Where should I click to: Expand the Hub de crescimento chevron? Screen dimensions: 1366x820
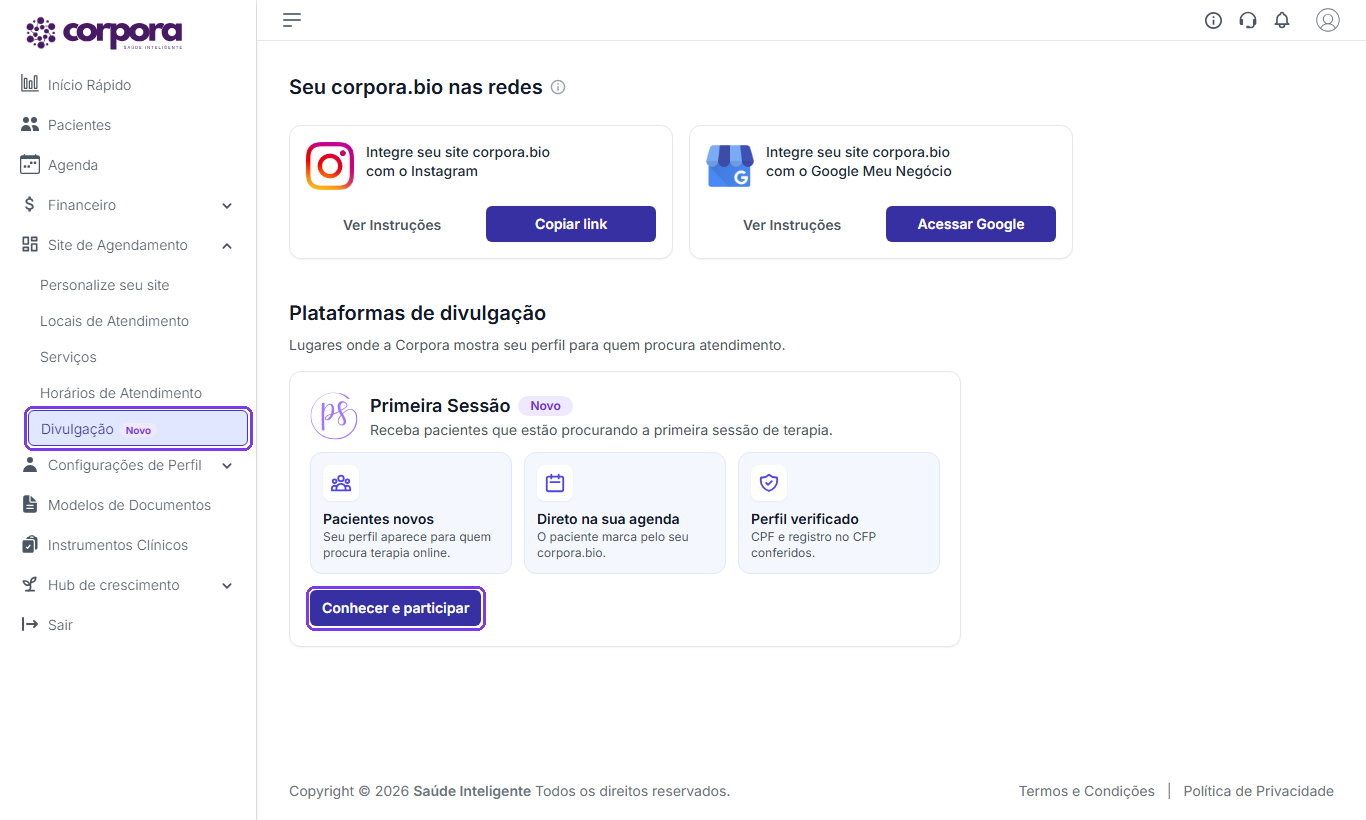[227, 585]
